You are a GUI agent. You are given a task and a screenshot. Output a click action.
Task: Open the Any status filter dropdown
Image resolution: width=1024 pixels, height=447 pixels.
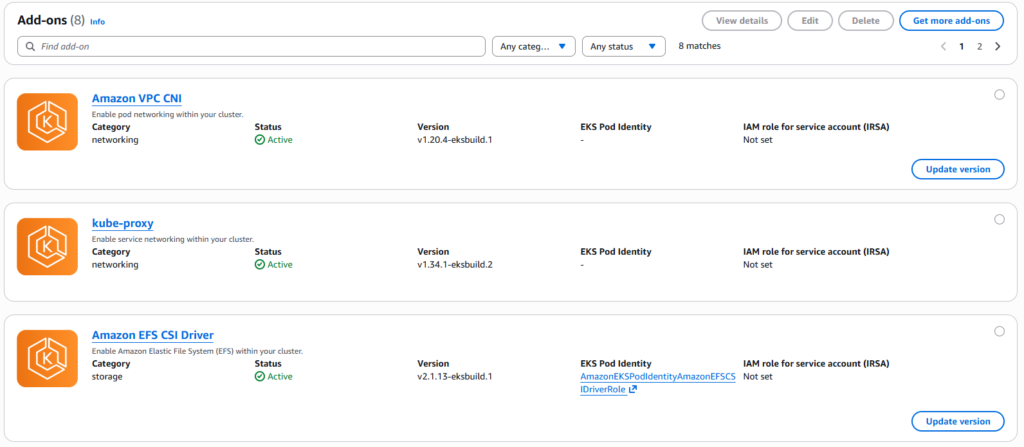[x=624, y=46]
